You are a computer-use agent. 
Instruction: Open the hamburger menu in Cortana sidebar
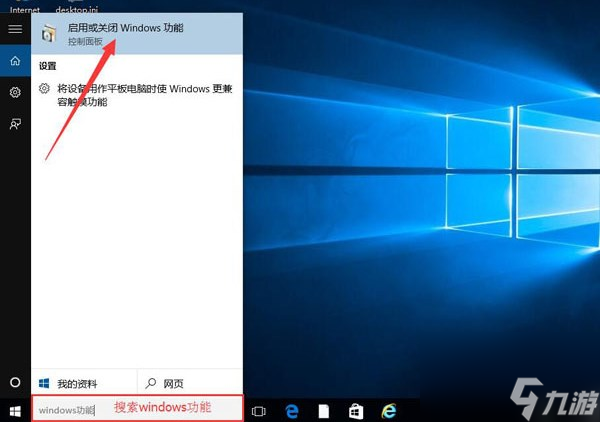pos(15,29)
